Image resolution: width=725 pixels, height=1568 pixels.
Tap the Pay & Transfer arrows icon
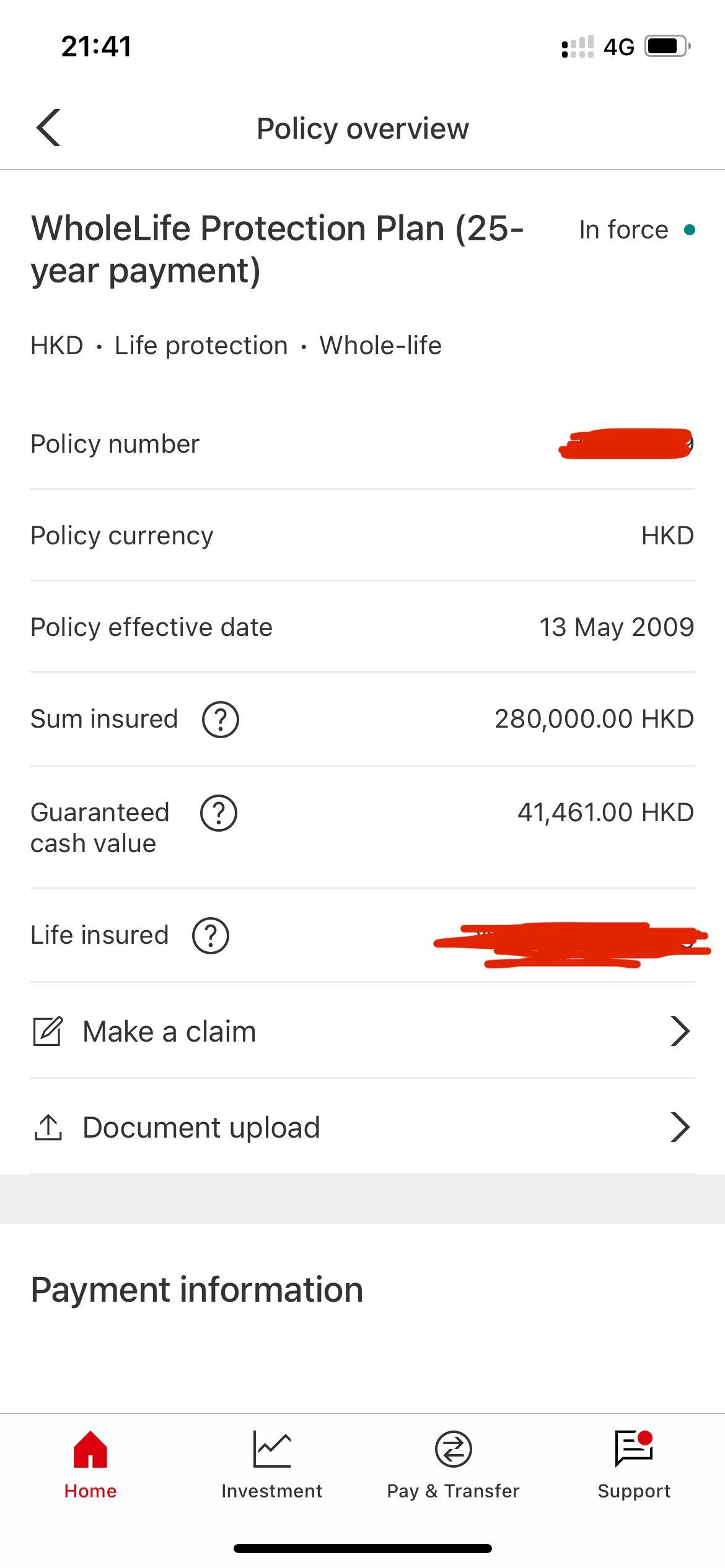click(453, 1449)
